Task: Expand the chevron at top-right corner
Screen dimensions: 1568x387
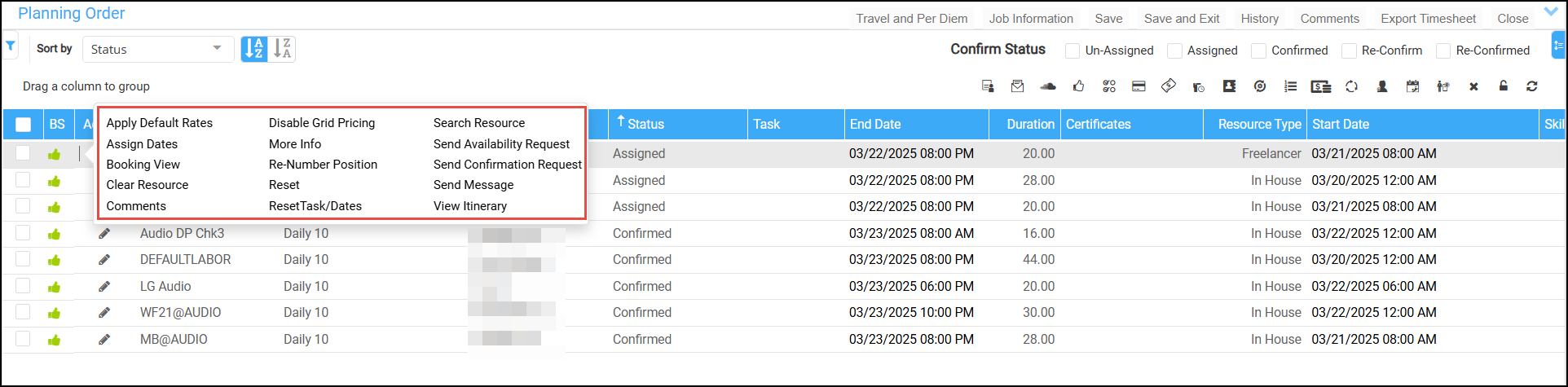Action: point(1551,11)
